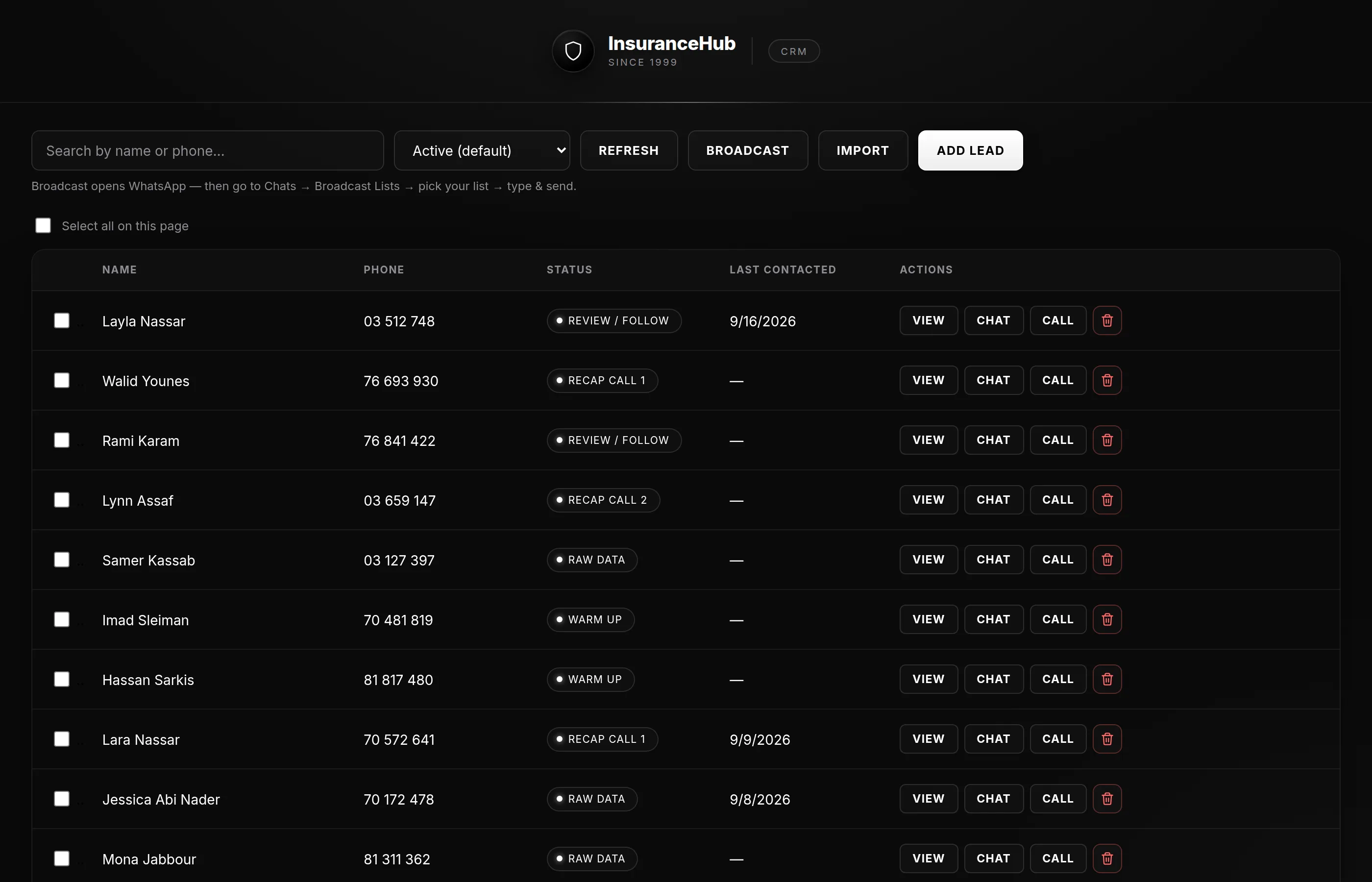The width and height of the screenshot is (1372, 882).
Task: Click Recap Call 2 status badge
Action: (603, 500)
